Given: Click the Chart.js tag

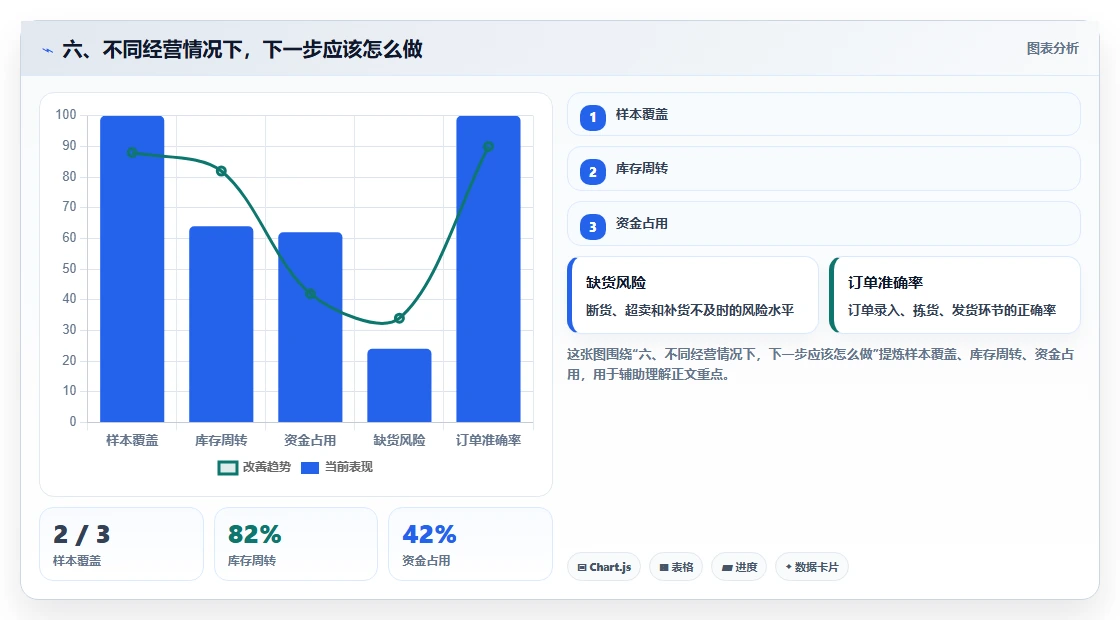Looking at the screenshot, I should click(x=604, y=567).
